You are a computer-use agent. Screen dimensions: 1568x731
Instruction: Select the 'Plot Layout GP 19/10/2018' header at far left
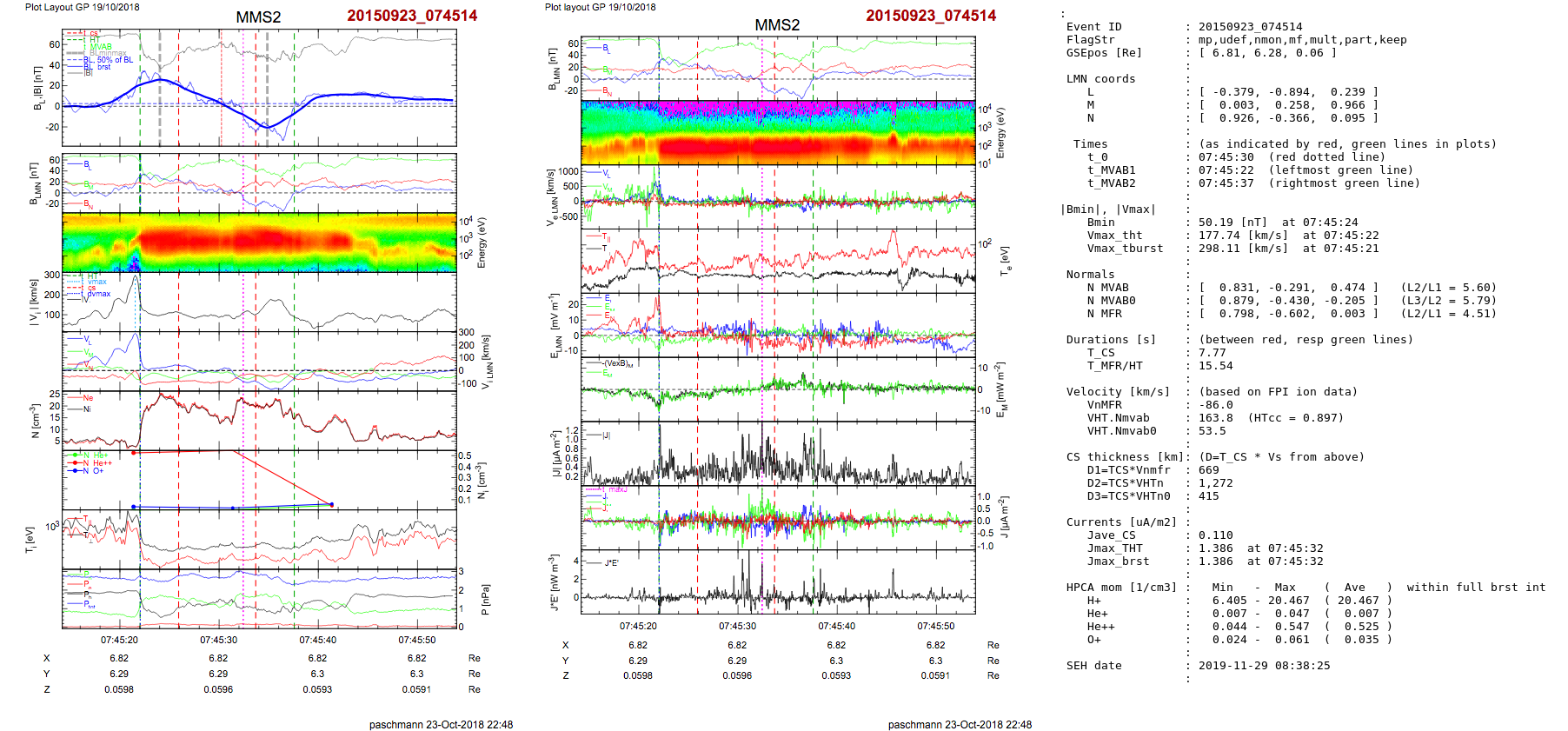pyautogui.click(x=82, y=7)
